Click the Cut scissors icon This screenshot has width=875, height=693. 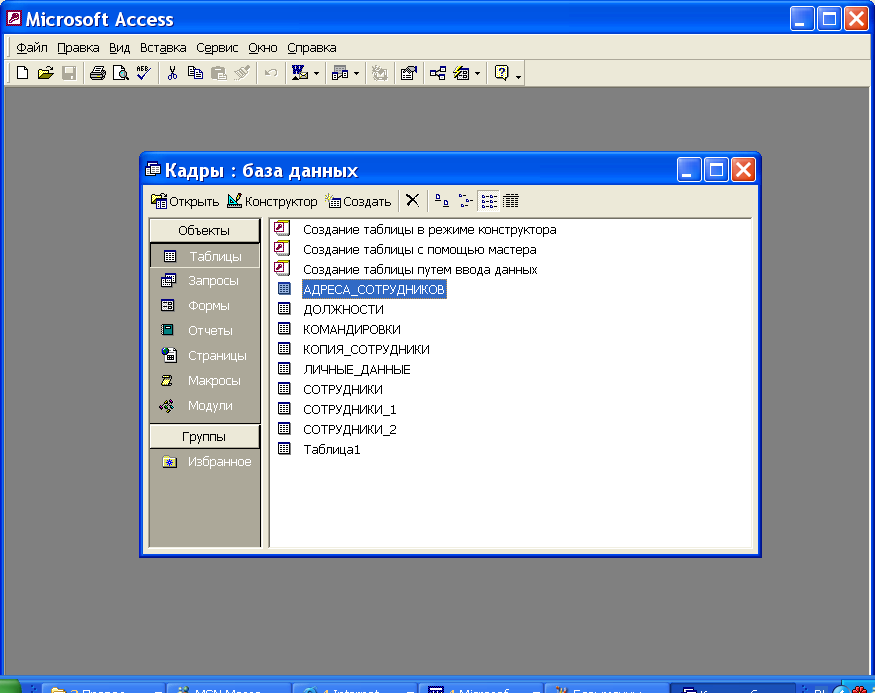[172, 73]
